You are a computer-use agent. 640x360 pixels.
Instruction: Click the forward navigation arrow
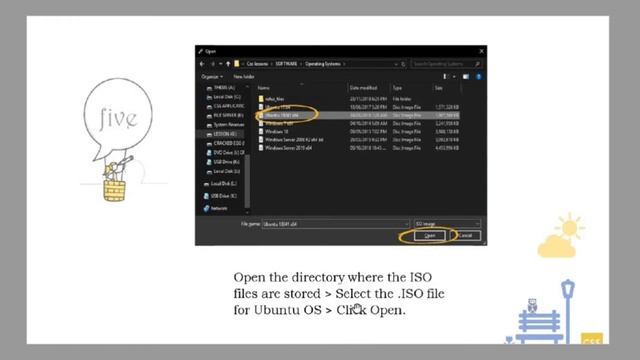coord(213,64)
